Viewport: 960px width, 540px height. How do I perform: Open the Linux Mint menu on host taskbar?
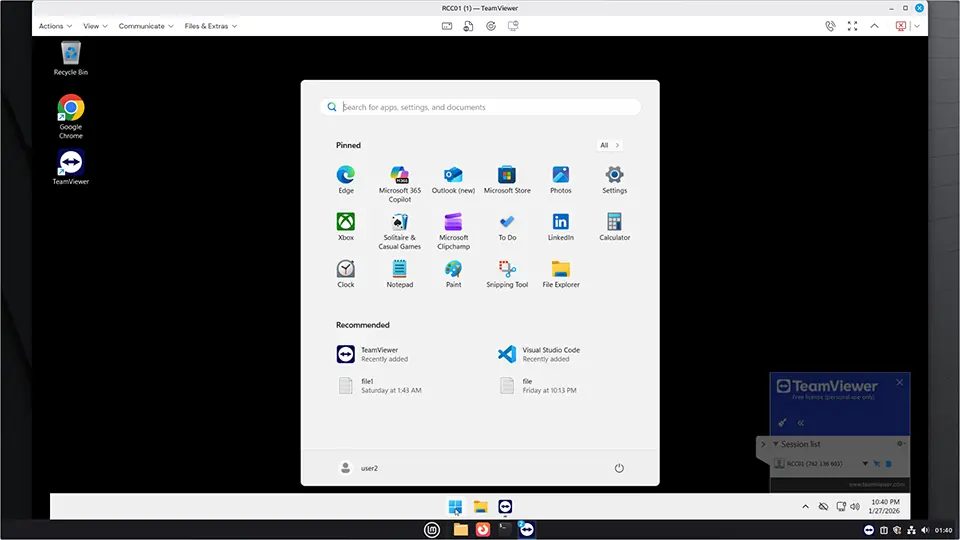(432, 530)
